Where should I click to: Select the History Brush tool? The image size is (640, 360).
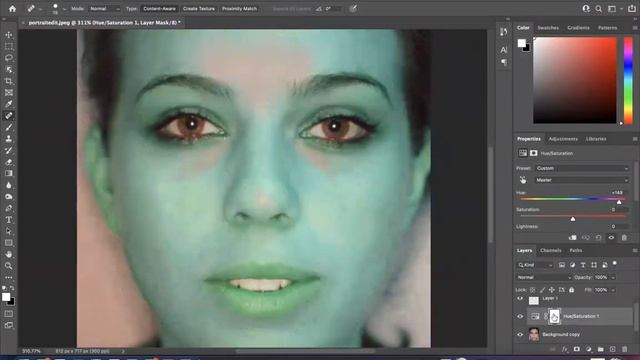click(x=9, y=150)
